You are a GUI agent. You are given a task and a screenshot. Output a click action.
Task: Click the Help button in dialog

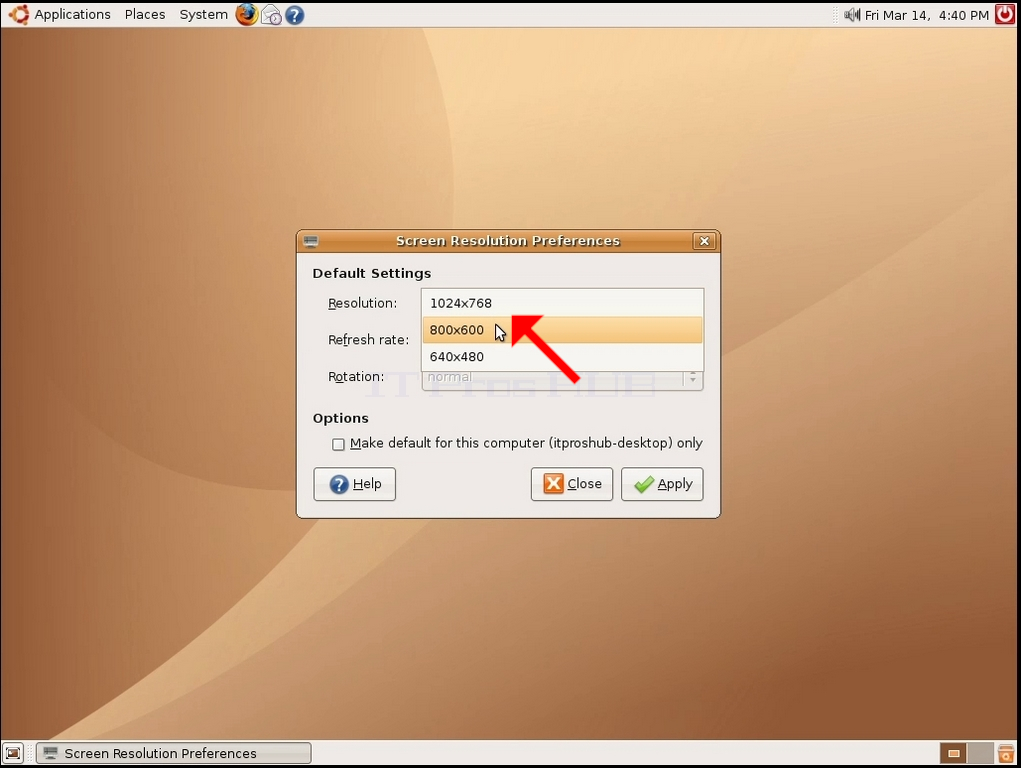click(x=354, y=484)
